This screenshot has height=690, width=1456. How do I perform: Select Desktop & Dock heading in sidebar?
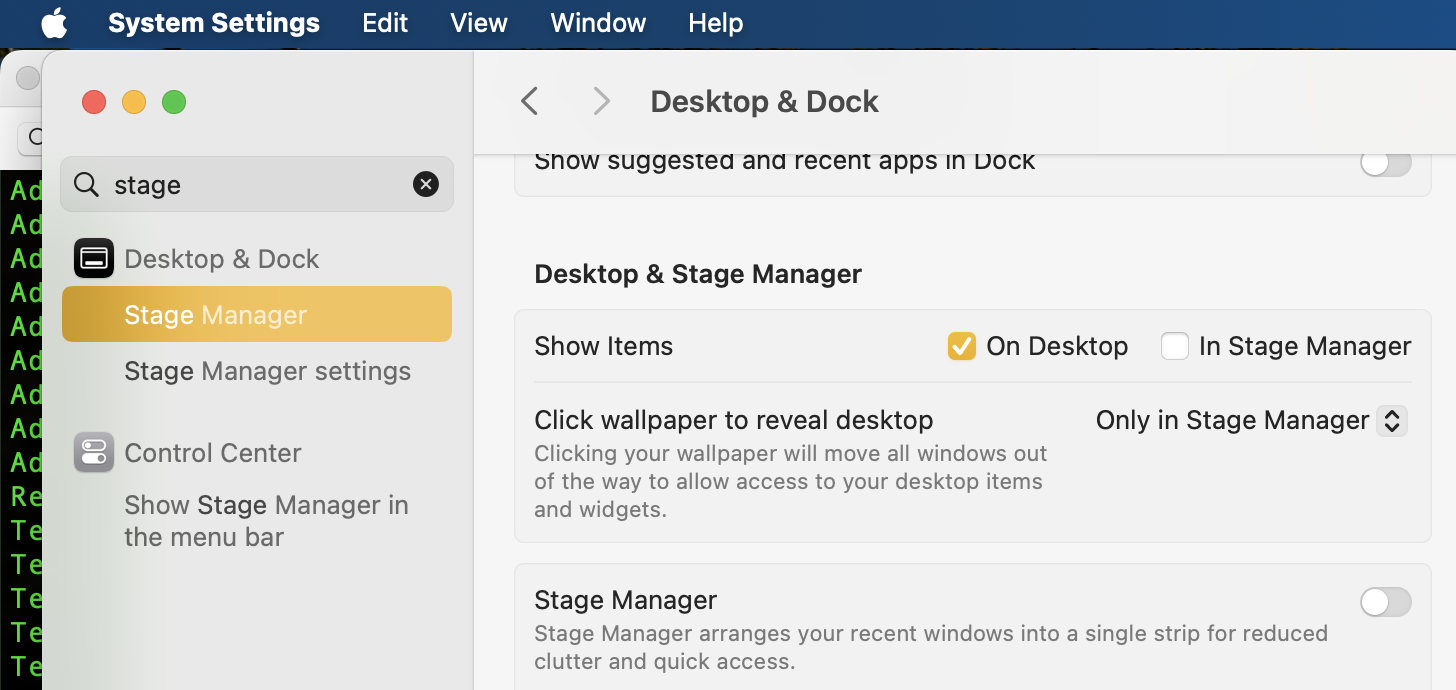tap(222, 259)
